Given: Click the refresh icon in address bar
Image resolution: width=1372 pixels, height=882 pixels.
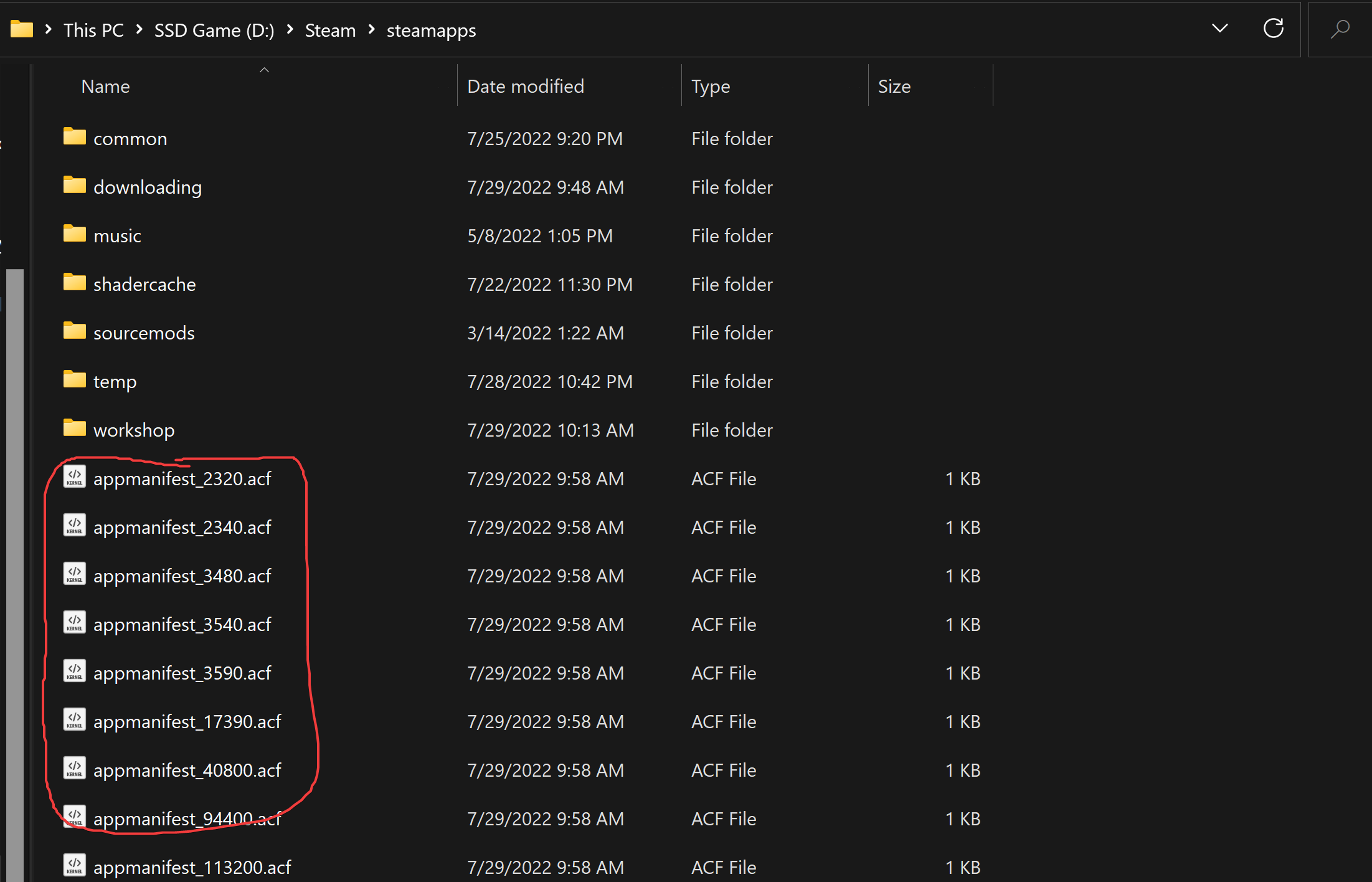Looking at the screenshot, I should 1273,29.
